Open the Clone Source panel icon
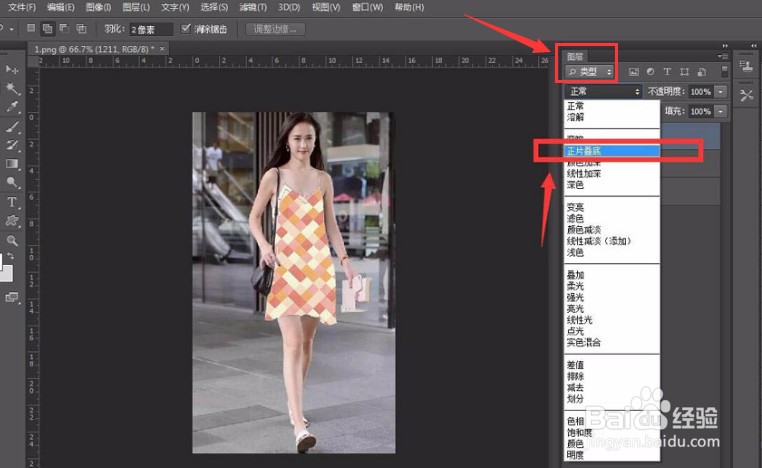The height and width of the screenshot is (468, 762). click(x=746, y=66)
